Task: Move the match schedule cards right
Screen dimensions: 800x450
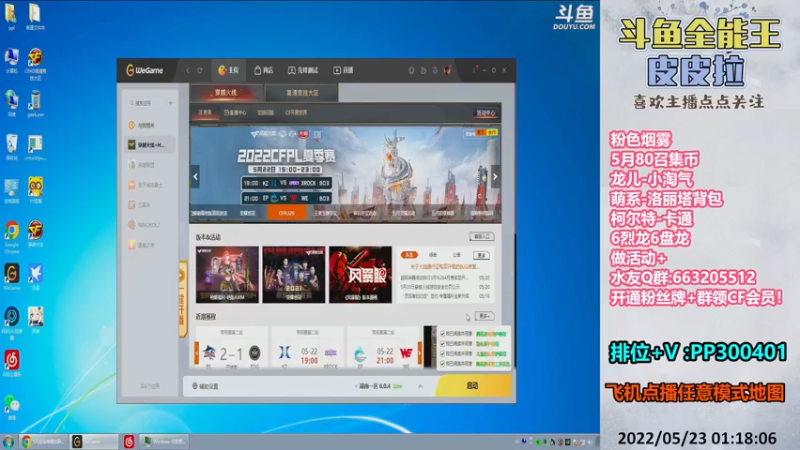Action: (x=420, y=352)
